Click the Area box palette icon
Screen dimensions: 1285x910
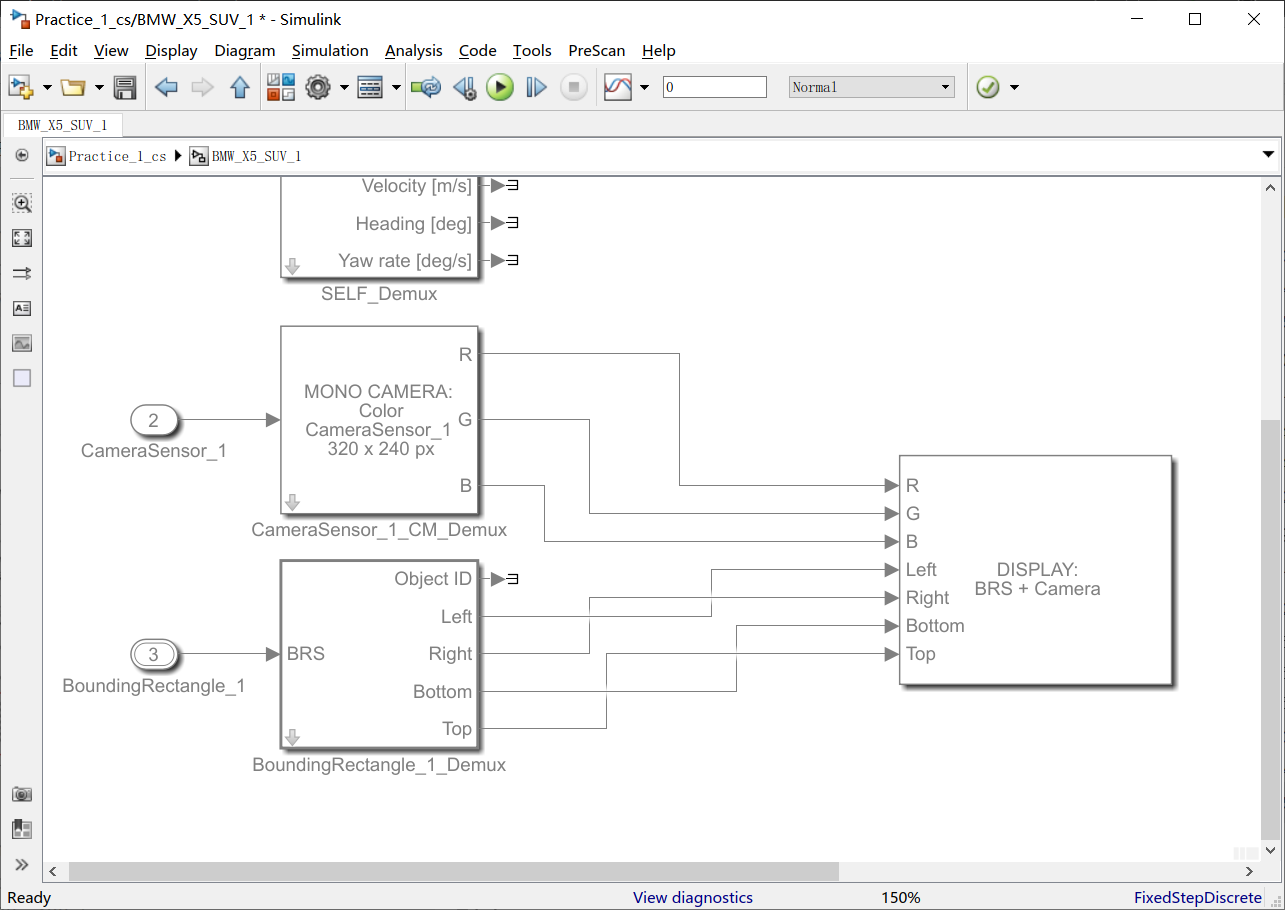[22, 378]
